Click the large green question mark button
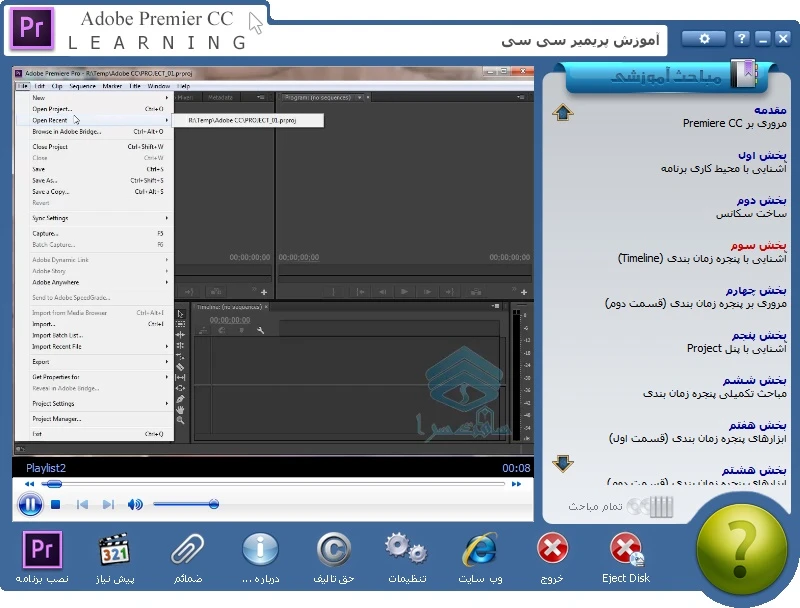800x608 pixels. pyautogui.click(x=741, y=550)
